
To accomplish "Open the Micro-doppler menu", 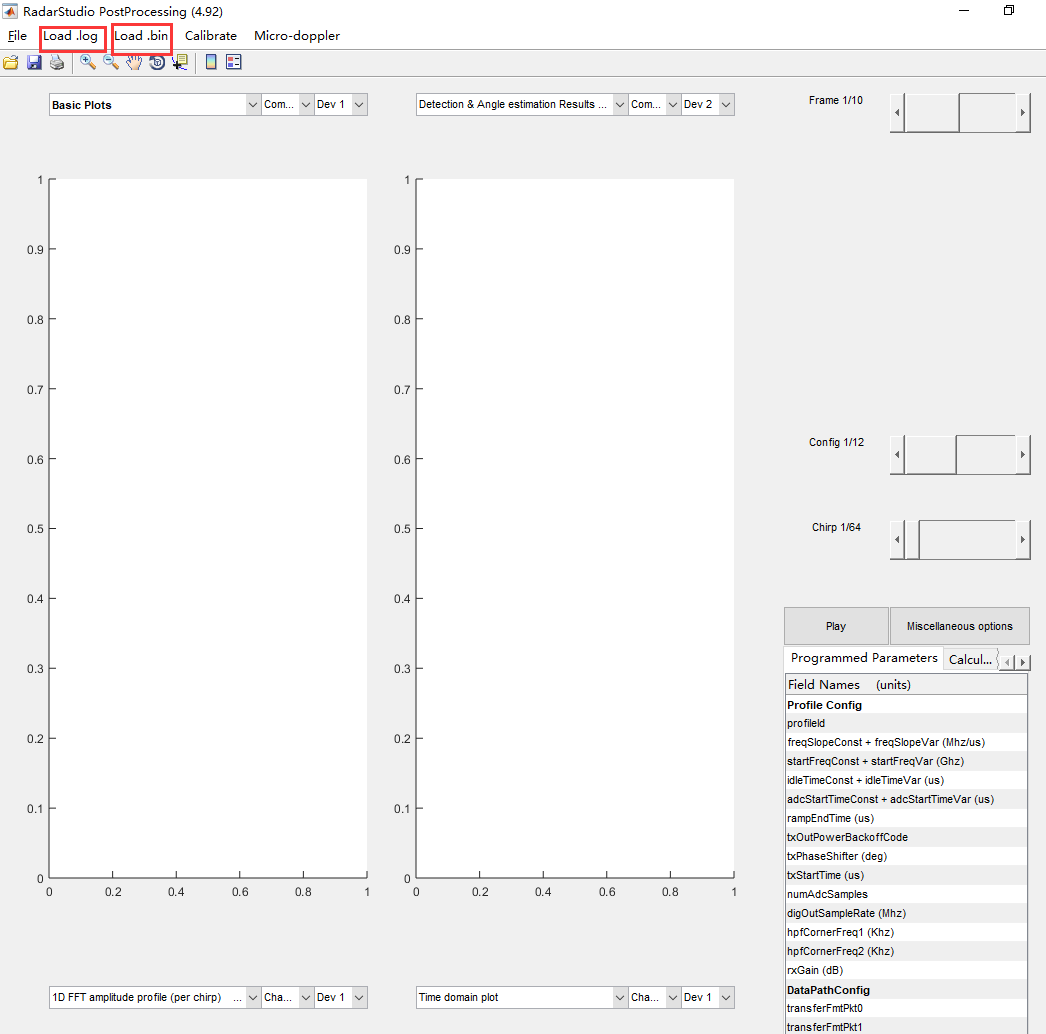I will click(297, 36).
